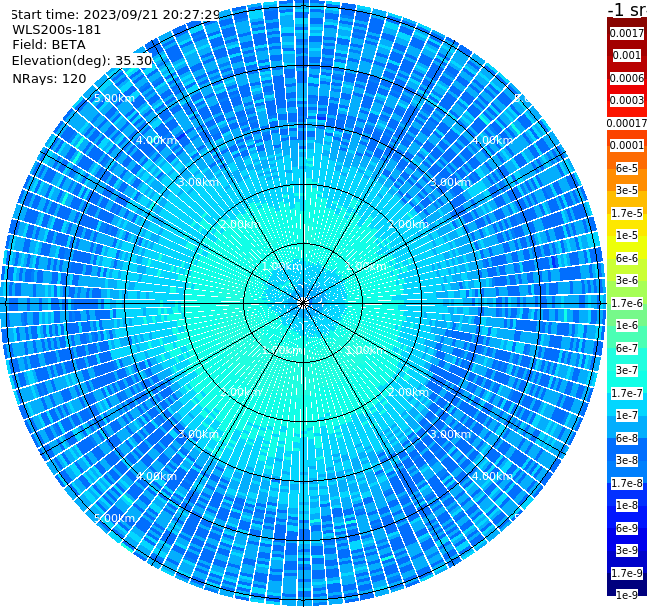This screenshot has width=647, height=607.
Task: Click the 1e-6 colorbar tick
Action: pos(627,325)
